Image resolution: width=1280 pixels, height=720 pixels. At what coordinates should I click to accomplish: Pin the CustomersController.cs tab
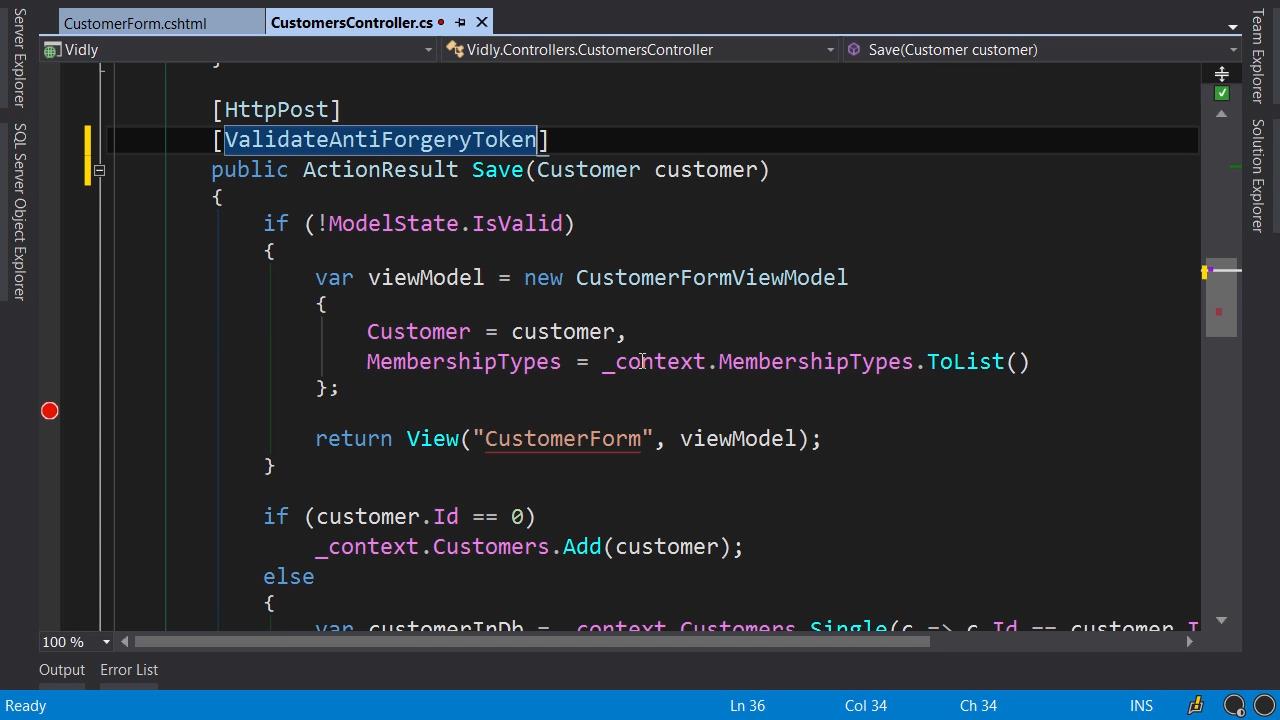pos(460,22)
